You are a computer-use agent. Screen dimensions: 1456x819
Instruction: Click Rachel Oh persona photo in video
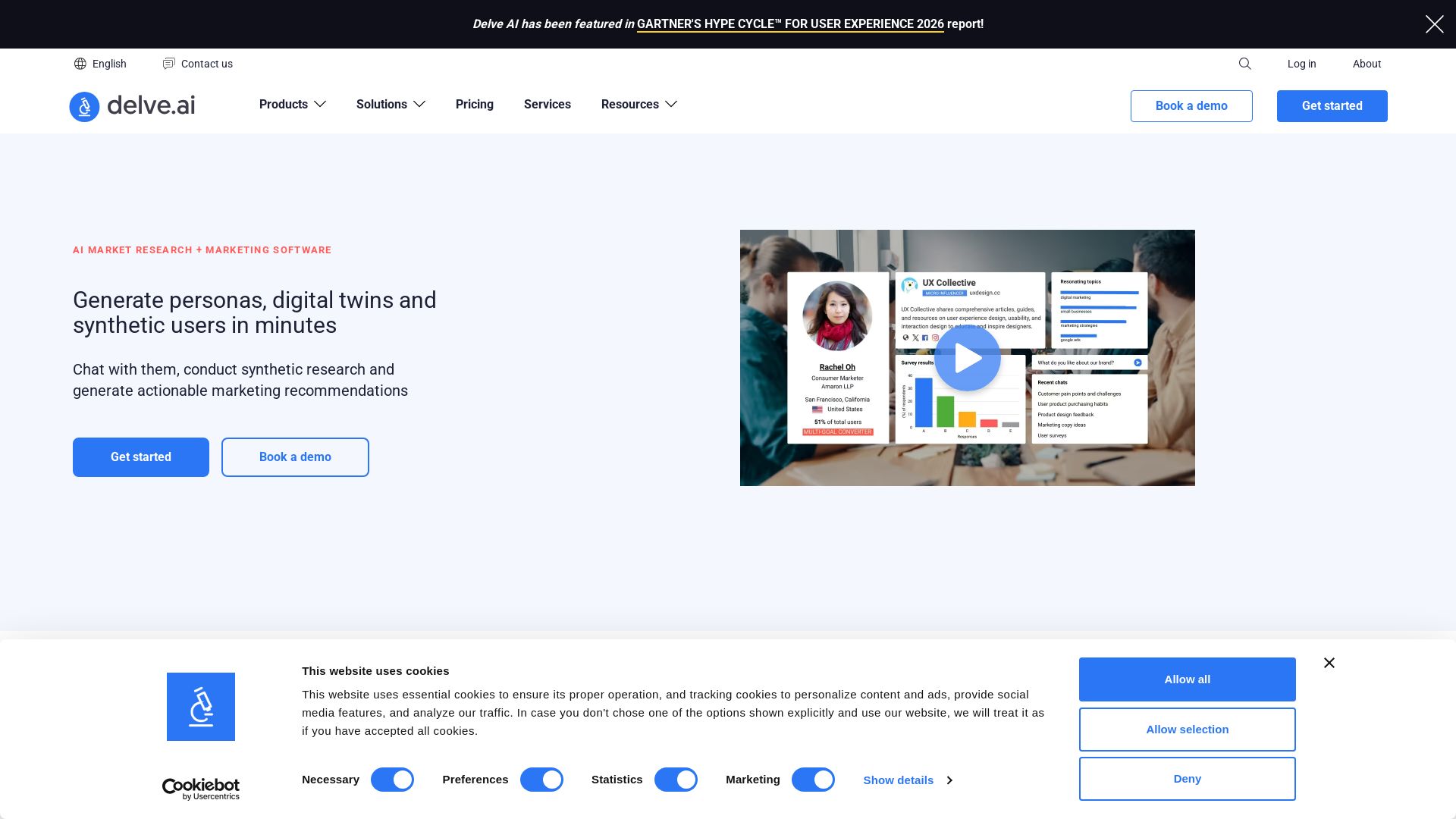click(837, 316)
